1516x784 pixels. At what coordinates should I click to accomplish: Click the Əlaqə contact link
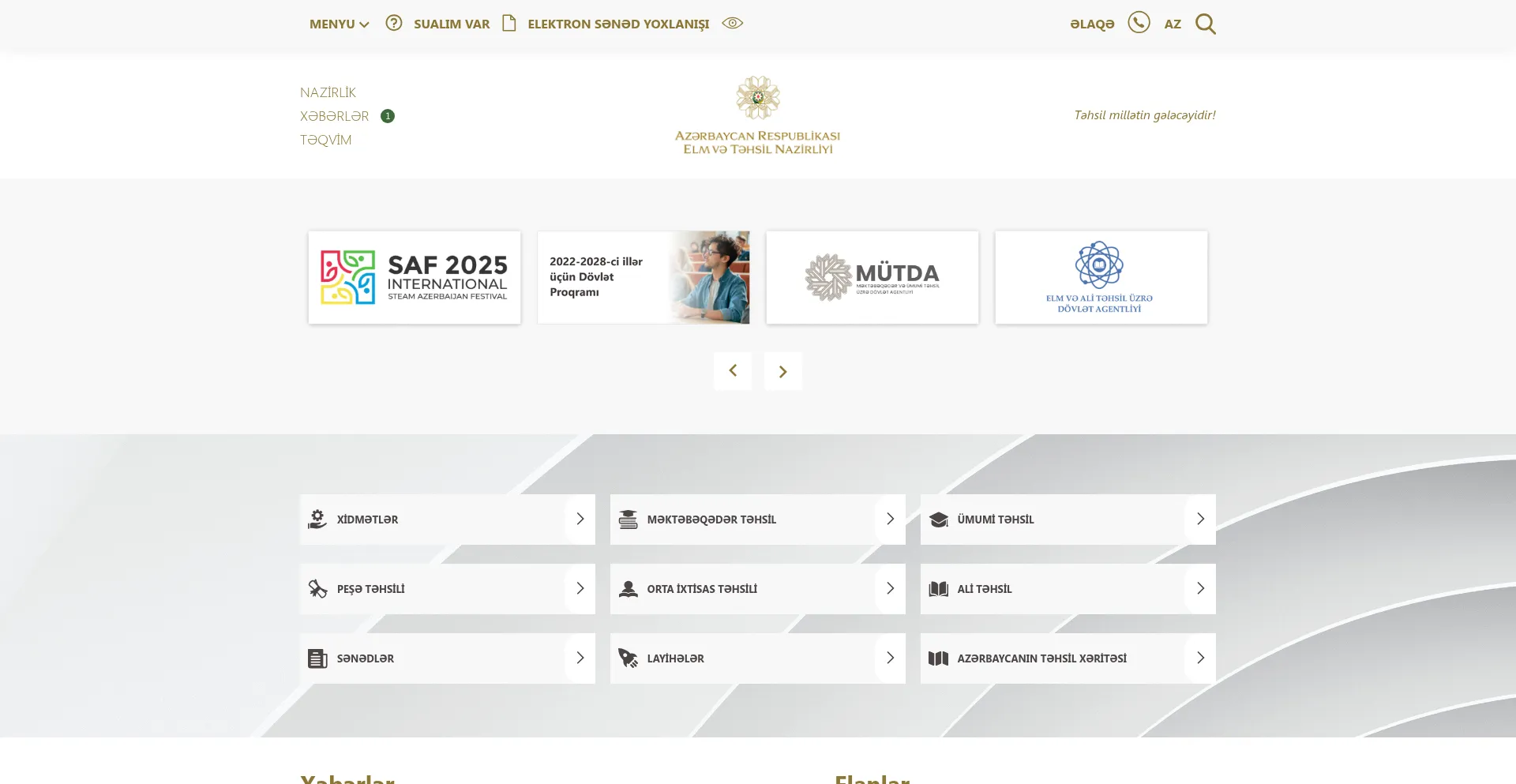(1092, 24)
